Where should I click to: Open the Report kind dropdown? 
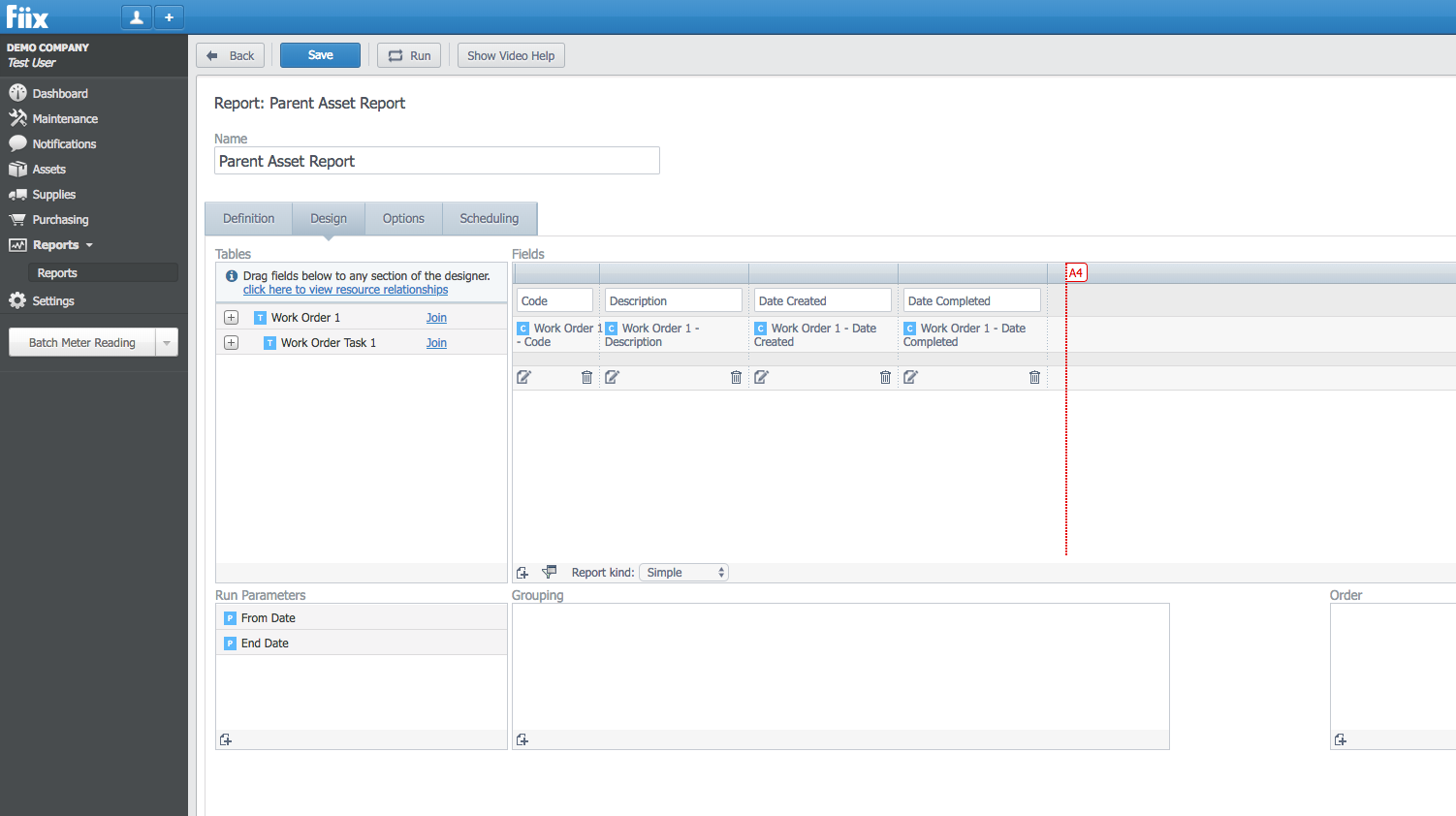(683, 573)
